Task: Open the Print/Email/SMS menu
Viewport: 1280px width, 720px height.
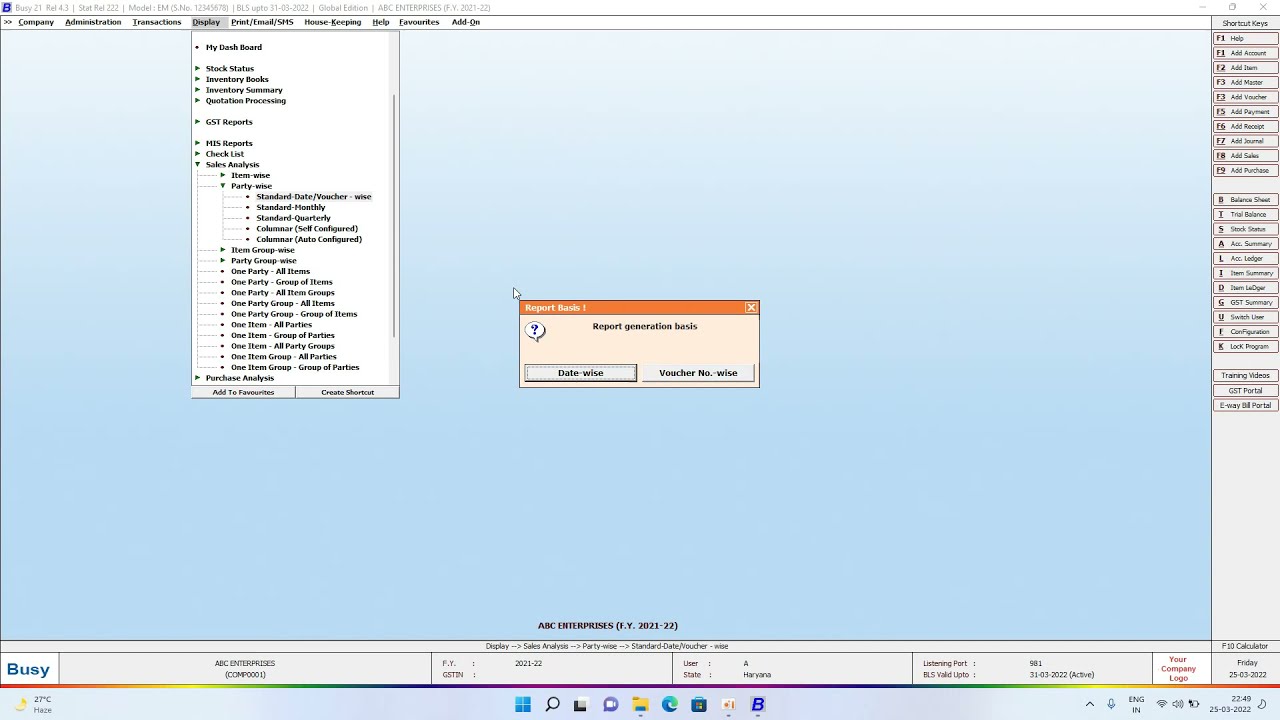Action: pos(262,22)
